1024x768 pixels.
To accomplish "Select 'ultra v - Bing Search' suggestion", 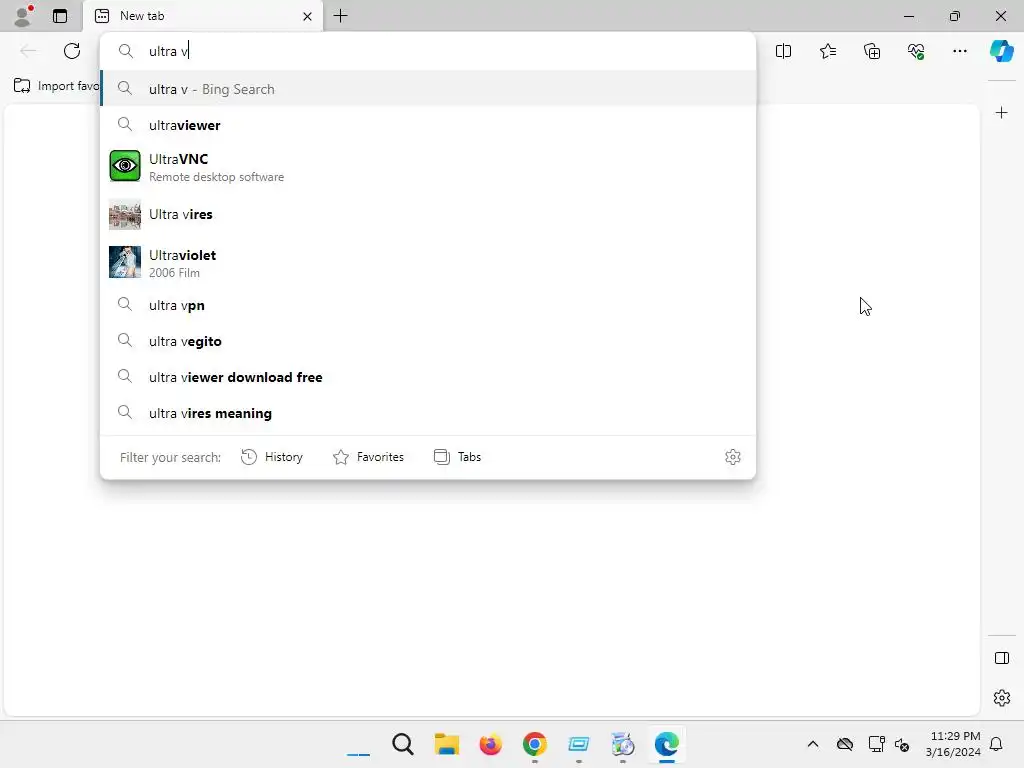I will click(x=428, y=89).
